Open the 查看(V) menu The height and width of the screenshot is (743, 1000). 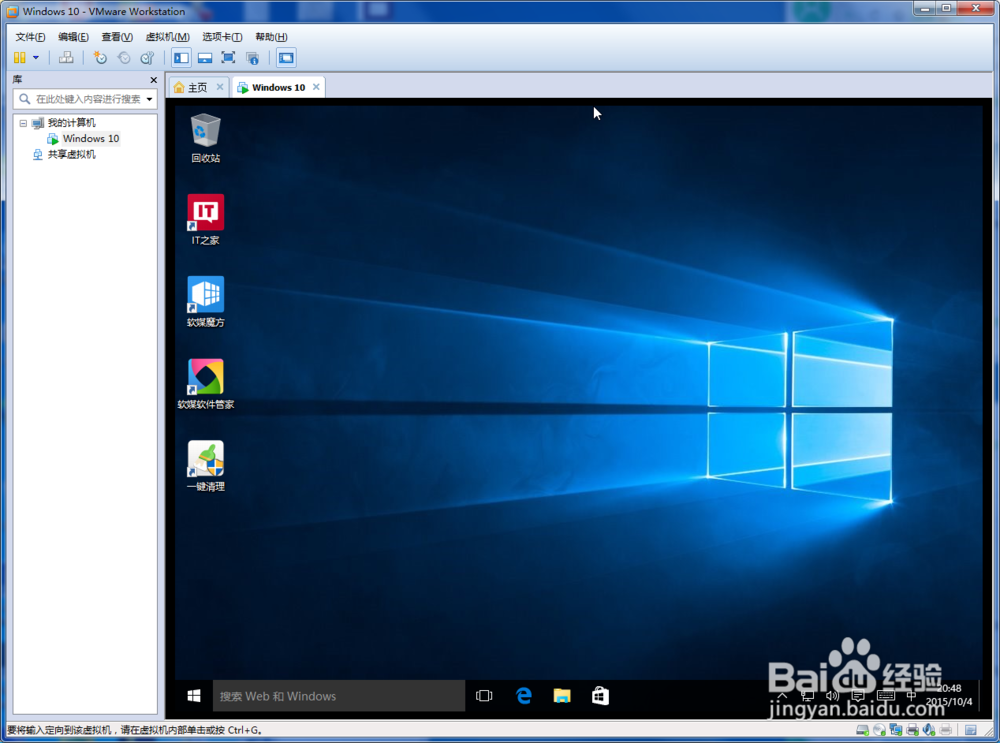coord(117,37)
